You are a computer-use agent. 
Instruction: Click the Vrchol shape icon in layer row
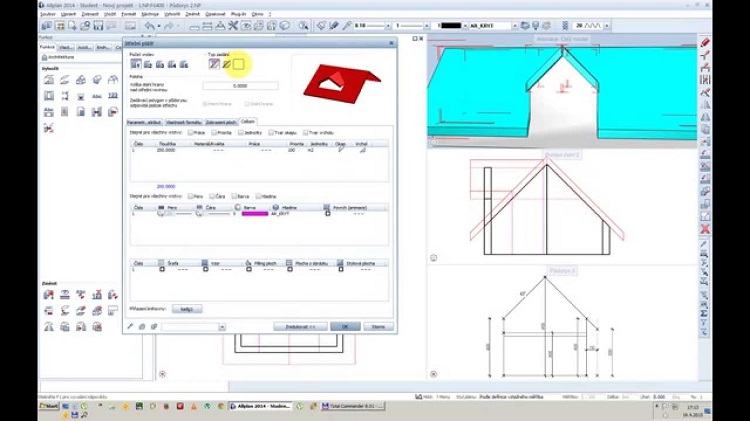363,150
